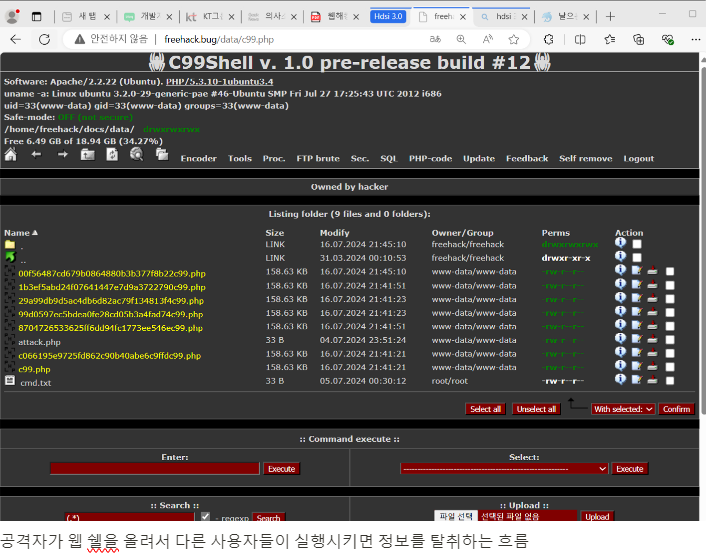Open browser settings ellipsis menu

(696, 39)
